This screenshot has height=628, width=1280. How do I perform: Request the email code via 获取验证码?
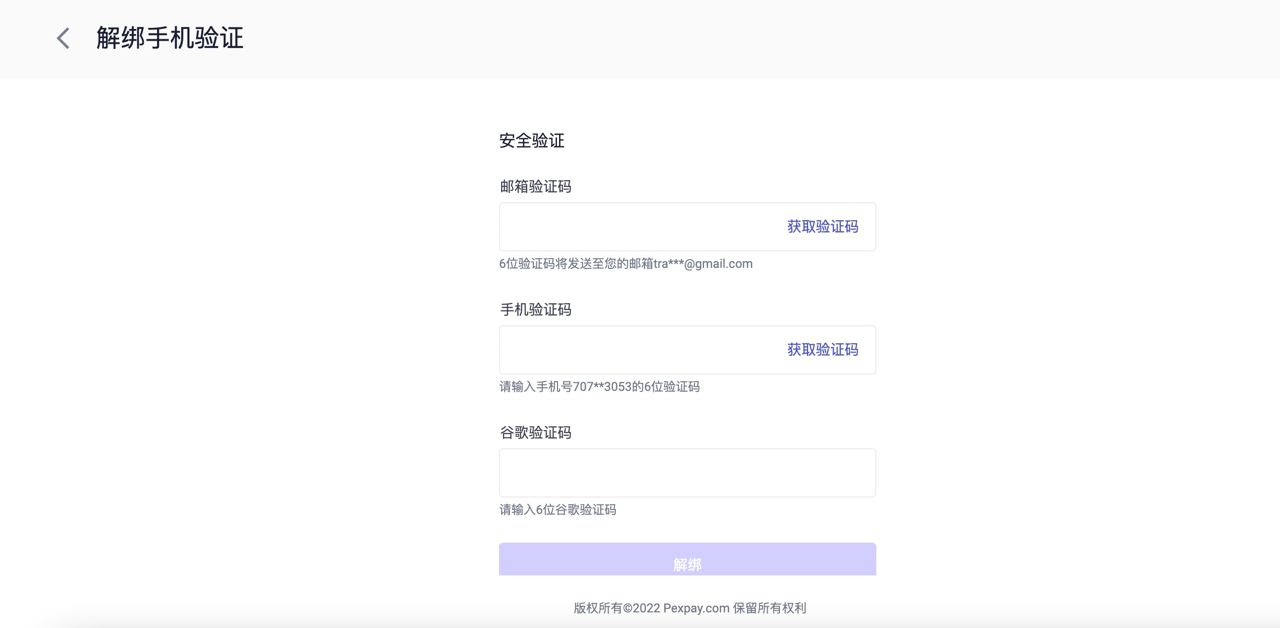point(822,227)
